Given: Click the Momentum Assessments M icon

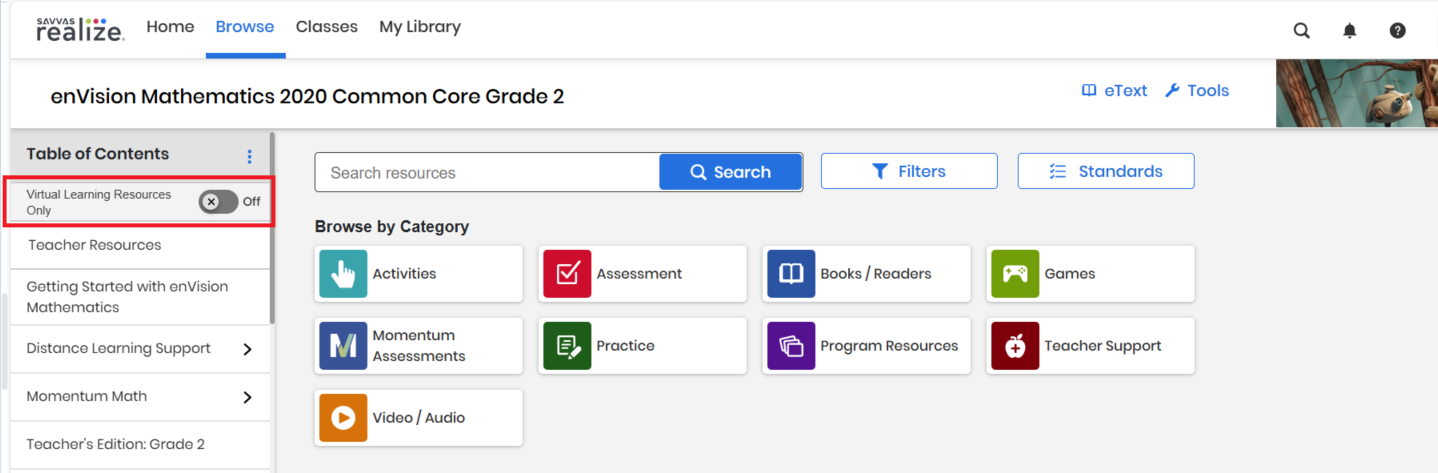Looking at the screenshot, I should point(343,346).
